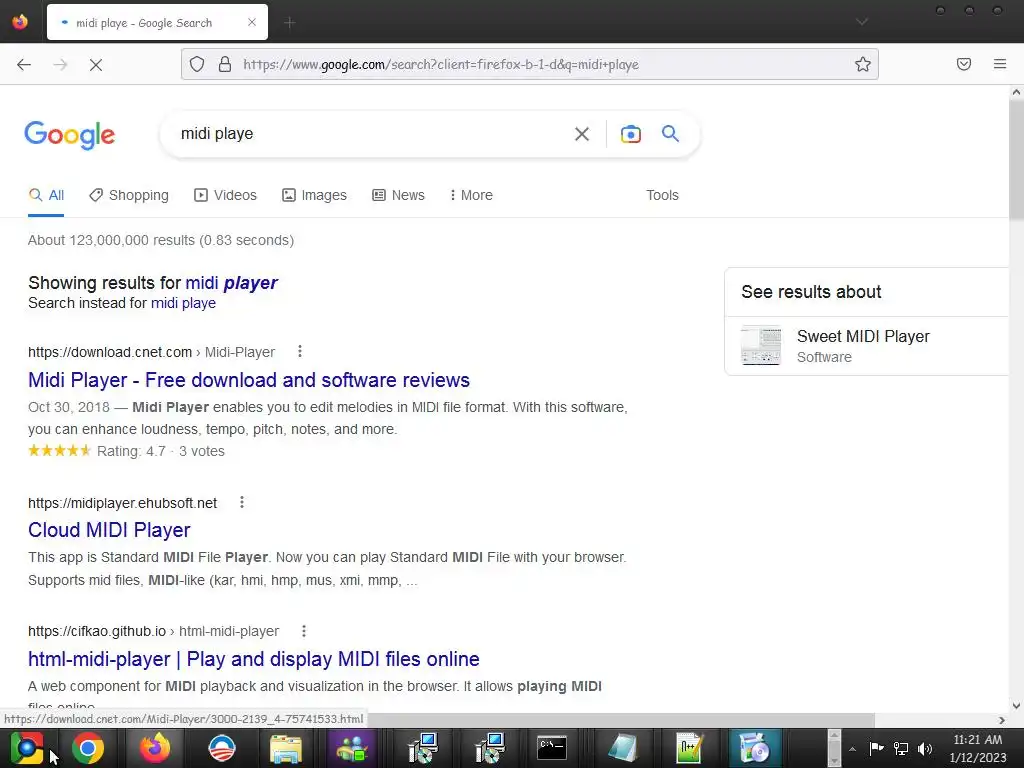This screenshot has width=1024, height=768.
Task: Open the Obama logo taskbar app
Action: (222, 748)
